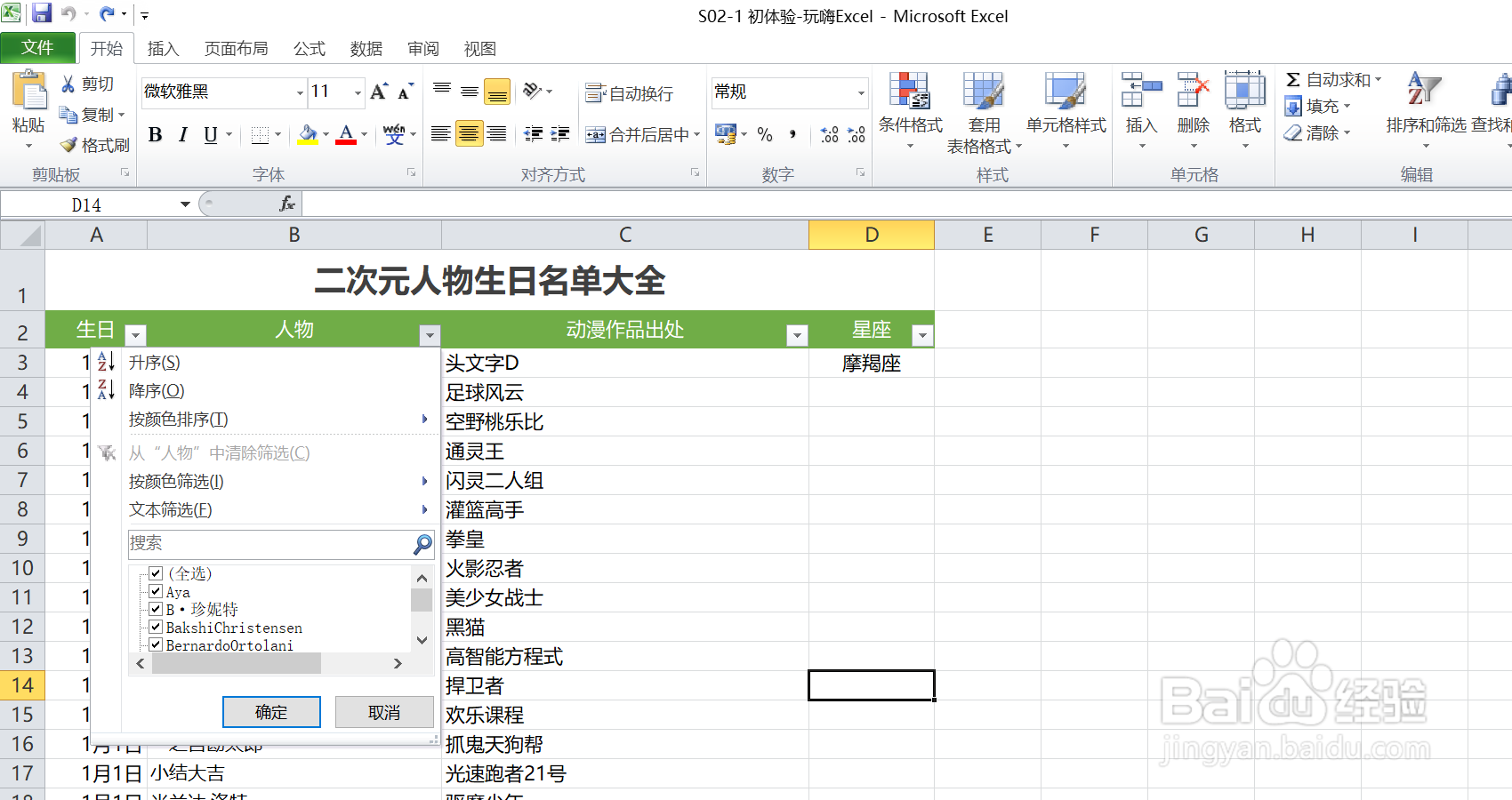Decrease decimal places
1512x800 pixels.
pyautogui.click(x=857, y=134)
